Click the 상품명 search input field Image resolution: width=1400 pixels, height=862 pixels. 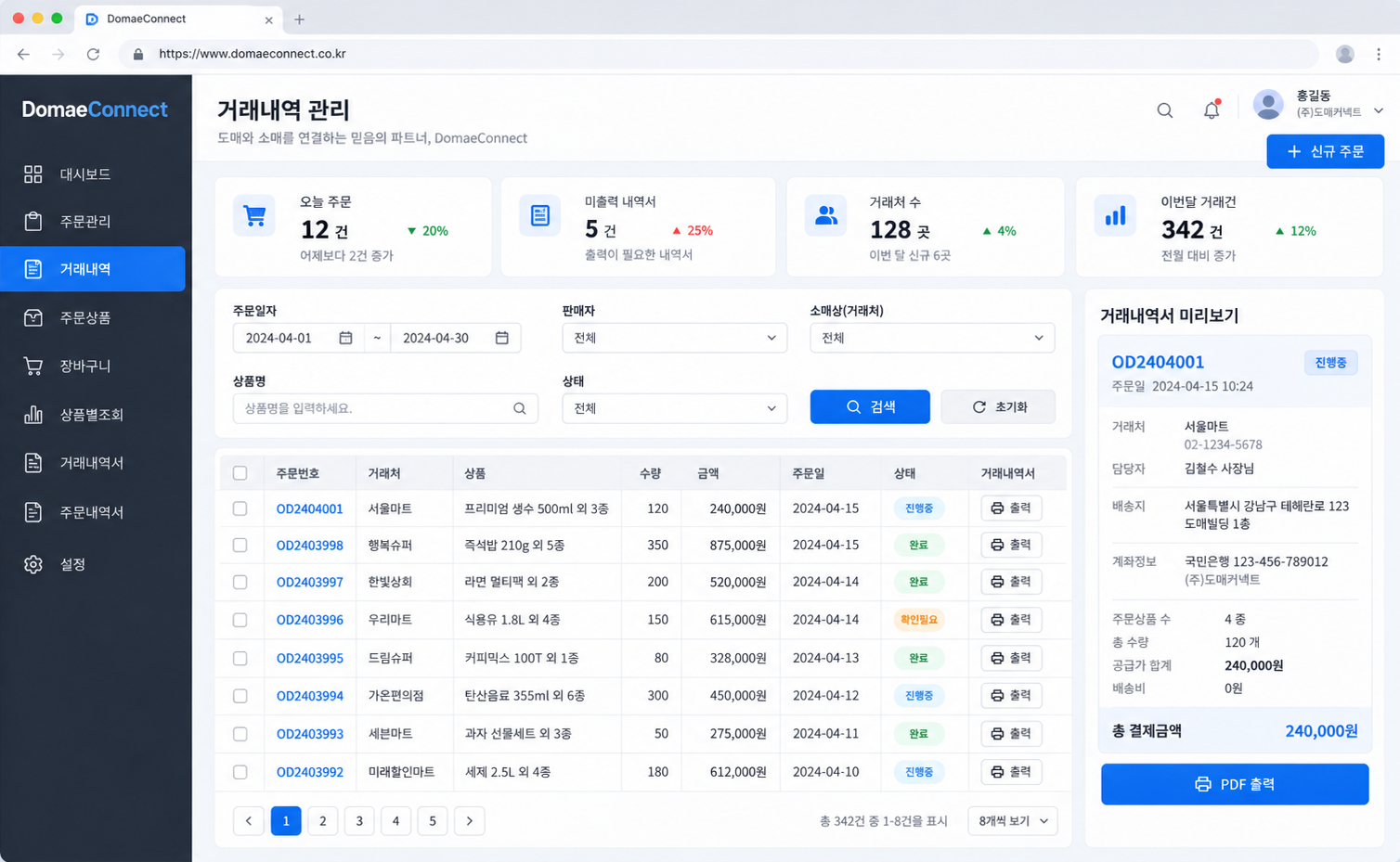pyautogui.click(x=385, y=408)
